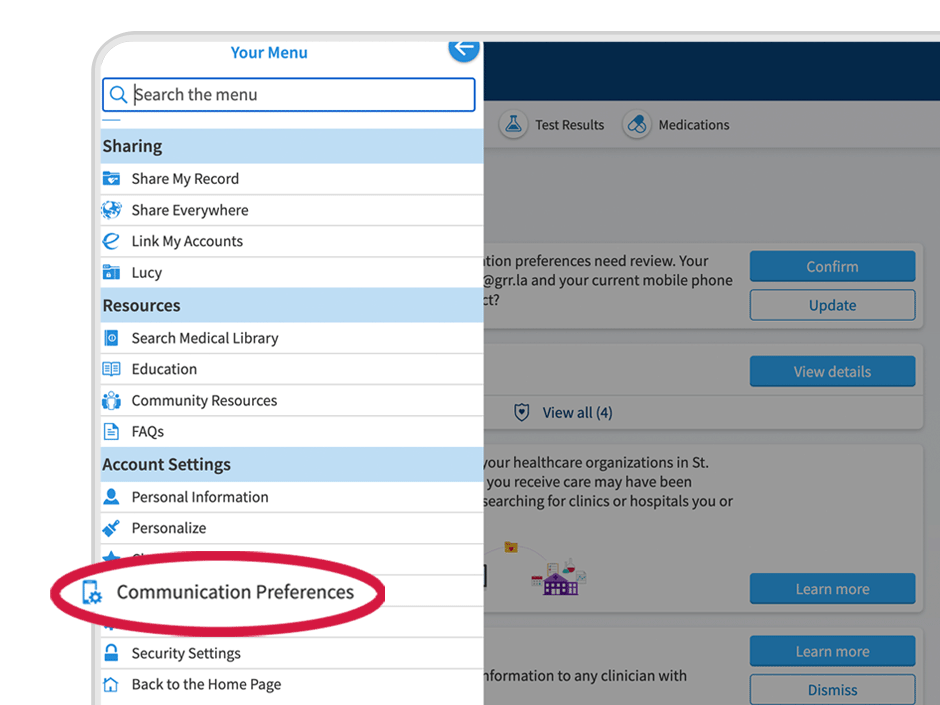Image resolution: width=940 pixels, height=705 pixels.
Task: Click the Medications pill icon
Action: [636, 125]
